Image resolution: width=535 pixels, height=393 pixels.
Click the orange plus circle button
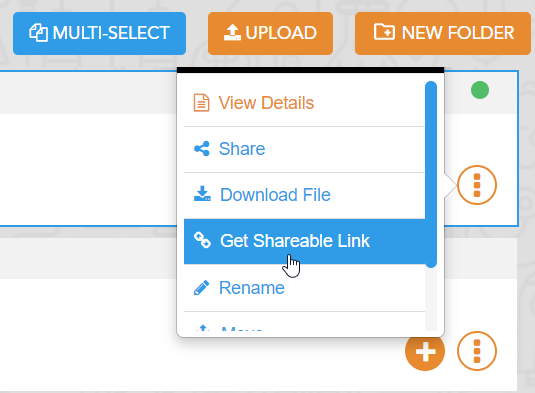[425, 351]
